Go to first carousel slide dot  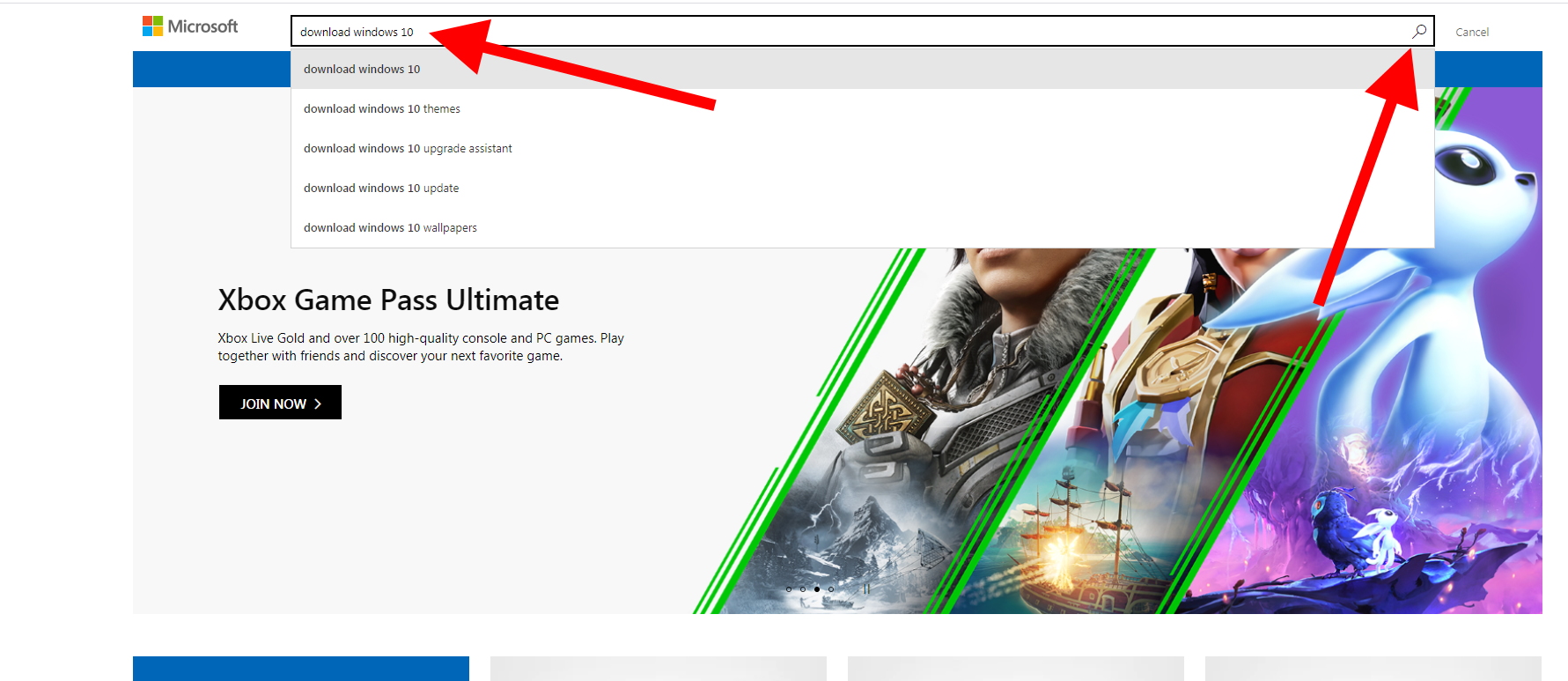(789, 589)
